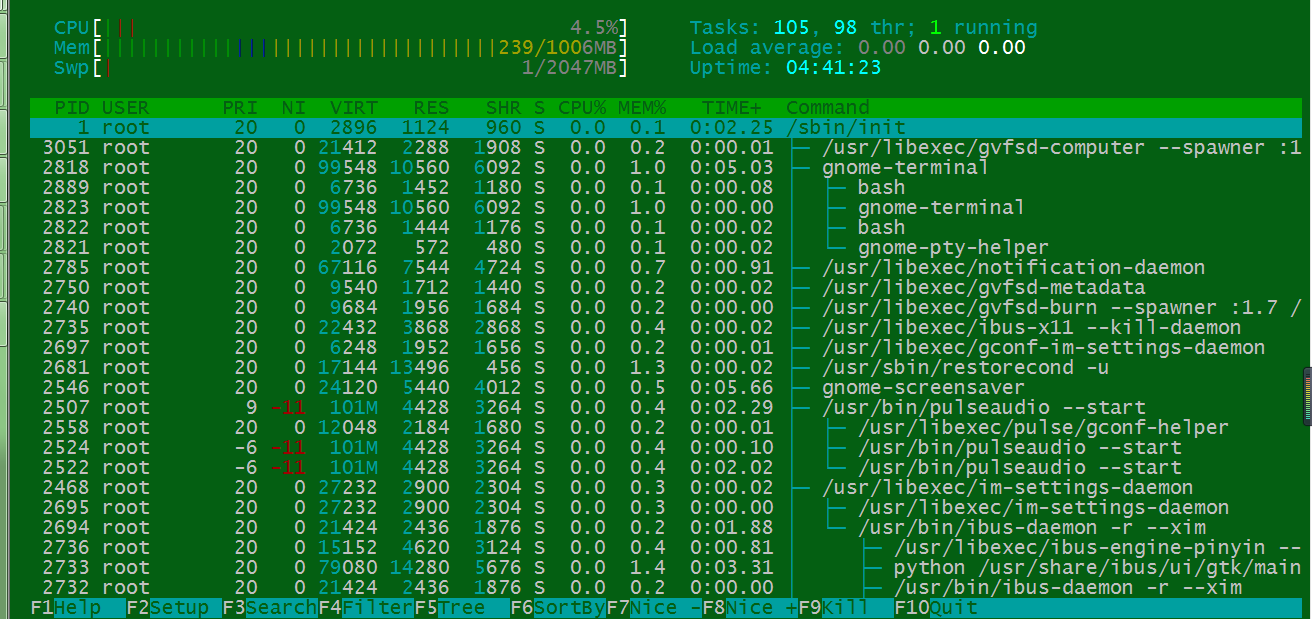Sort by the VIRT column header
Viewport: 1312px width, 619px height.
354,107
